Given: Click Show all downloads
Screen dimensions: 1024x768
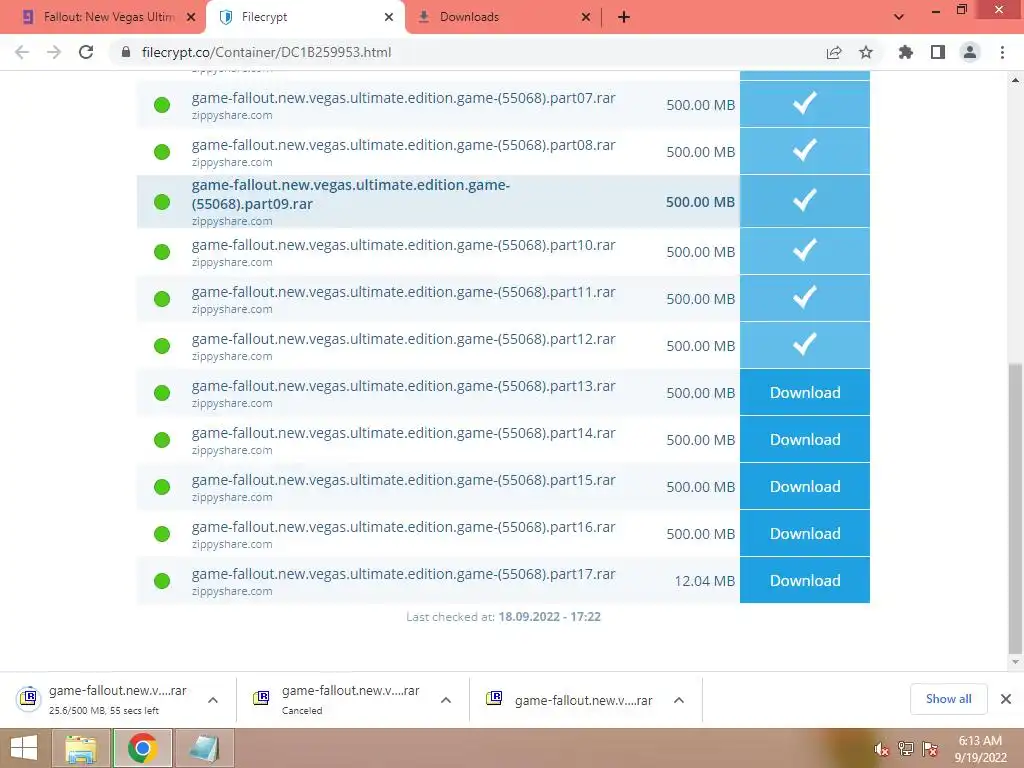Looking at the screenshot, I should pyautogui.click(x=948, y=699).
